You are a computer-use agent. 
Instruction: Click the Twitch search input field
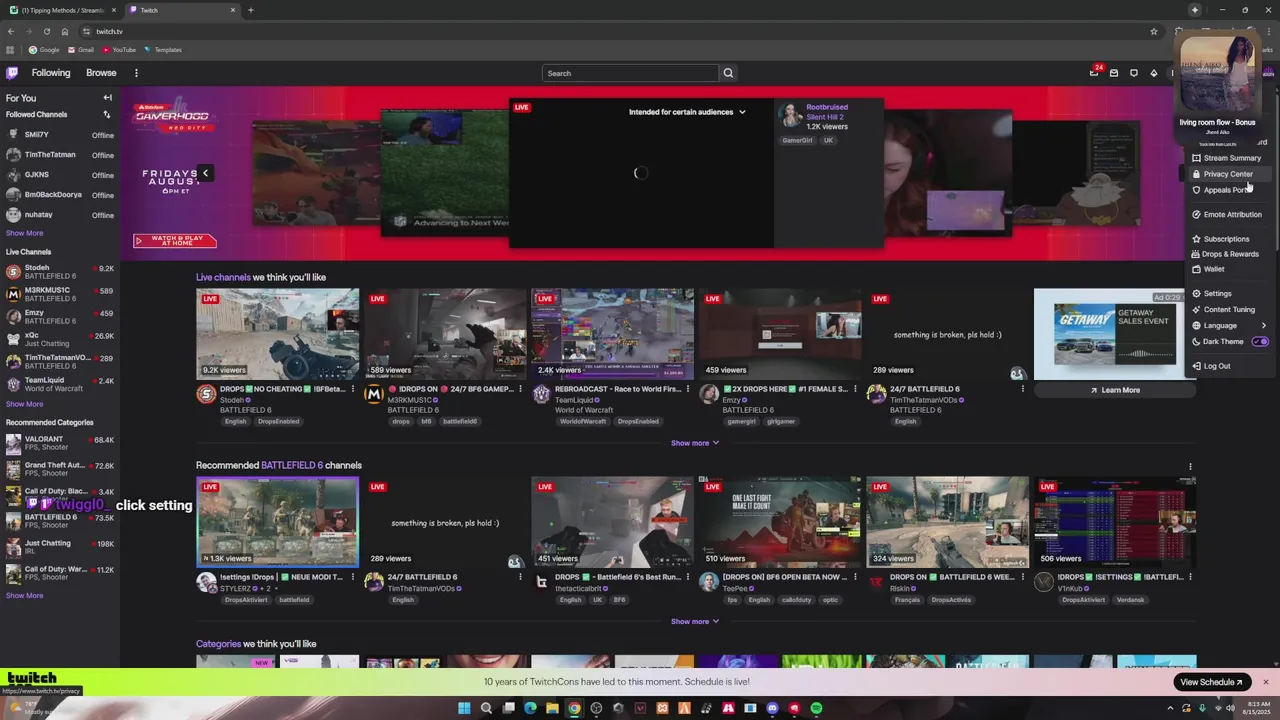pos(630,73)
